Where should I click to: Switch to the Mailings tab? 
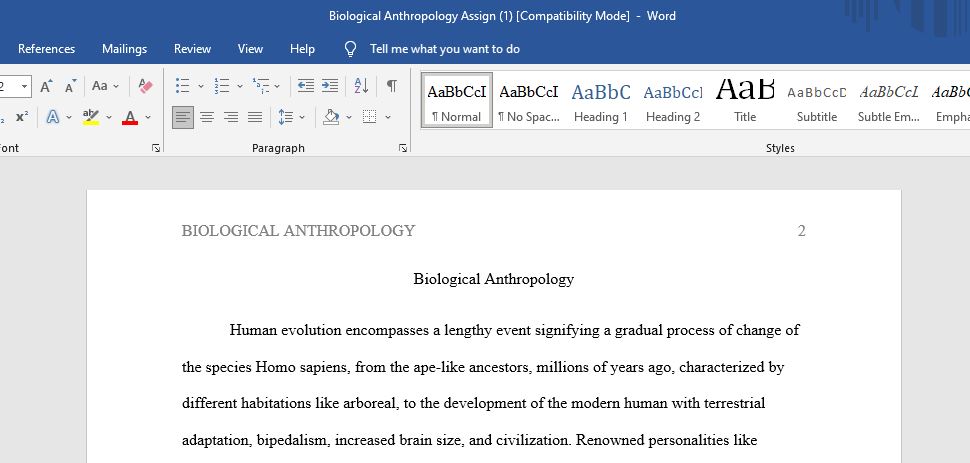(124, 49)
